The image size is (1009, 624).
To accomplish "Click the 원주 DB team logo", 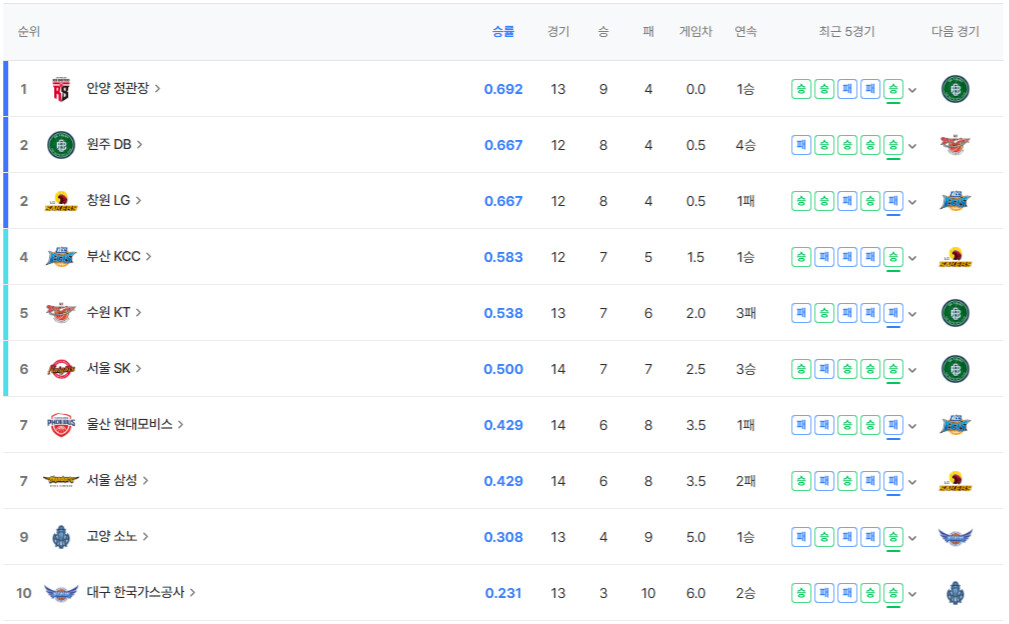I will [61, 145].
